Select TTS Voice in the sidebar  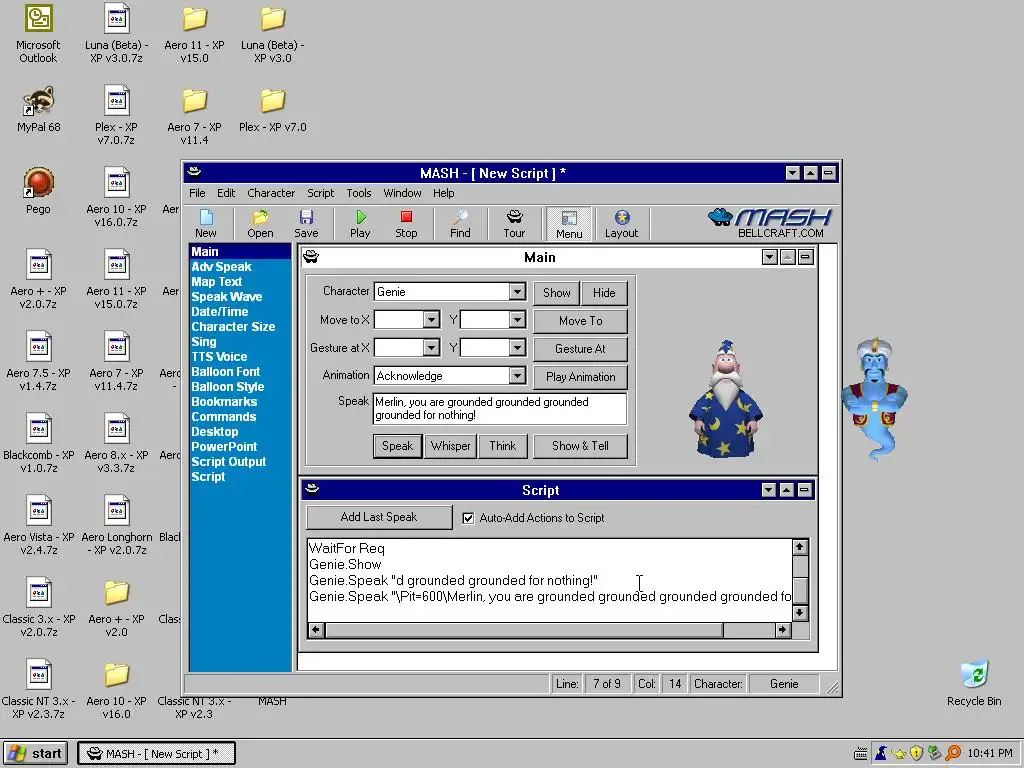click(x=219, y=357)
